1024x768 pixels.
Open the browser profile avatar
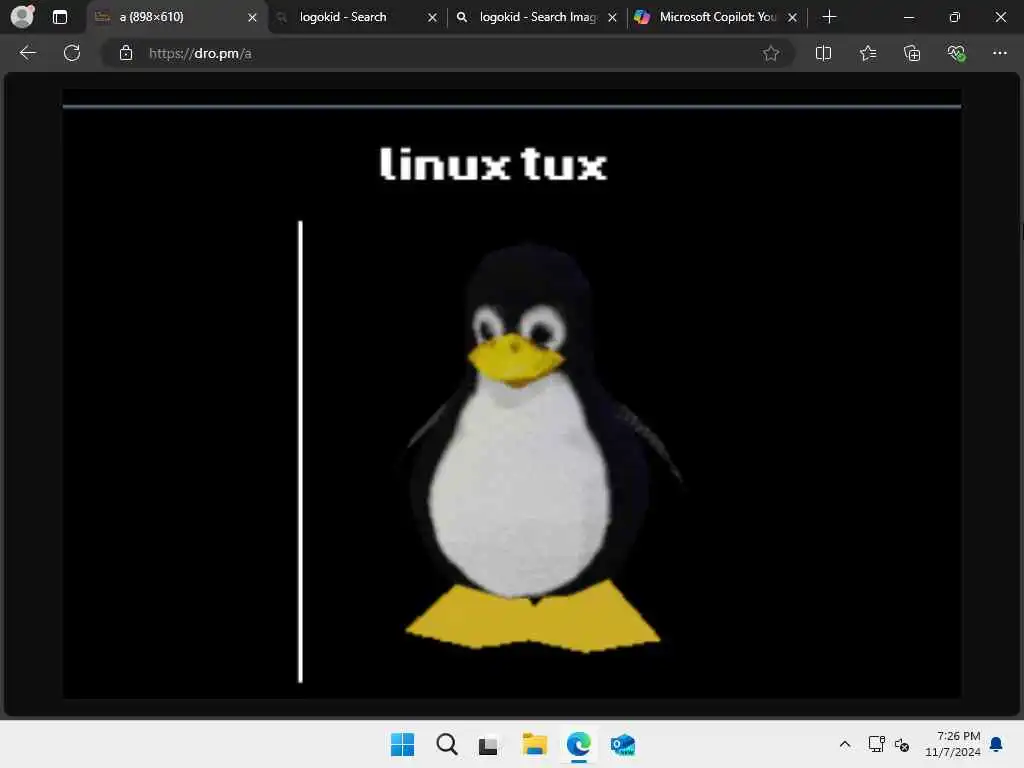coord(22,16)
